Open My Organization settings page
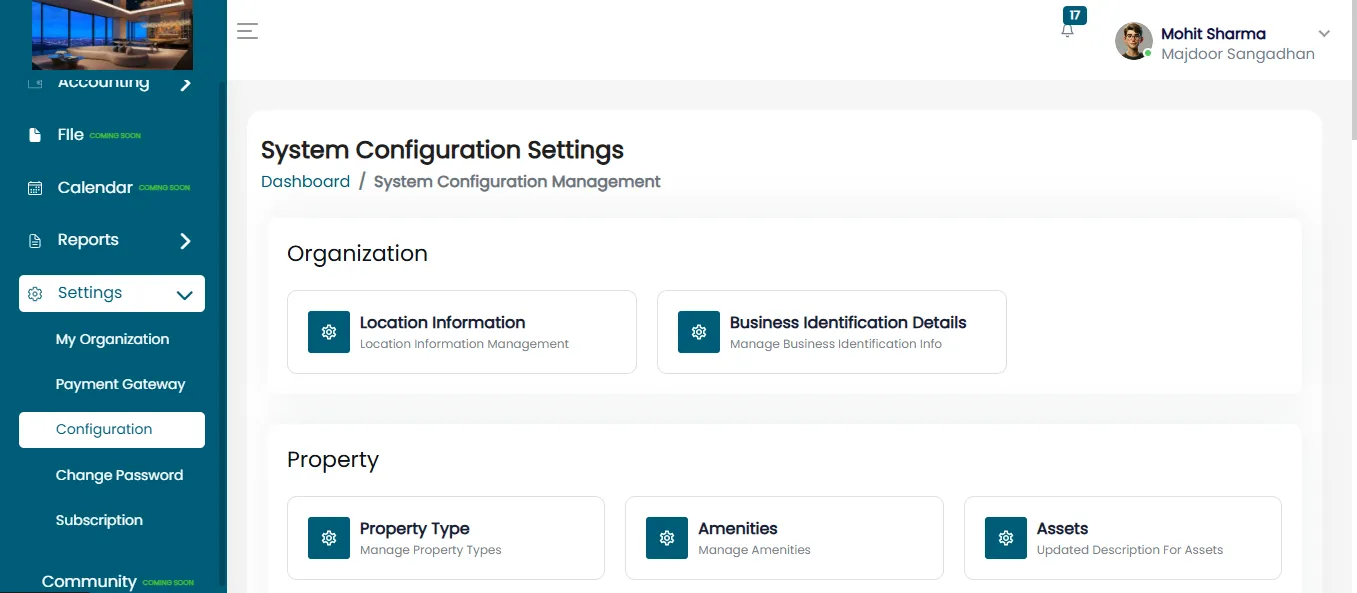Screen dimensions: 1357x593 pyautogui.click(x=112, y=339)
